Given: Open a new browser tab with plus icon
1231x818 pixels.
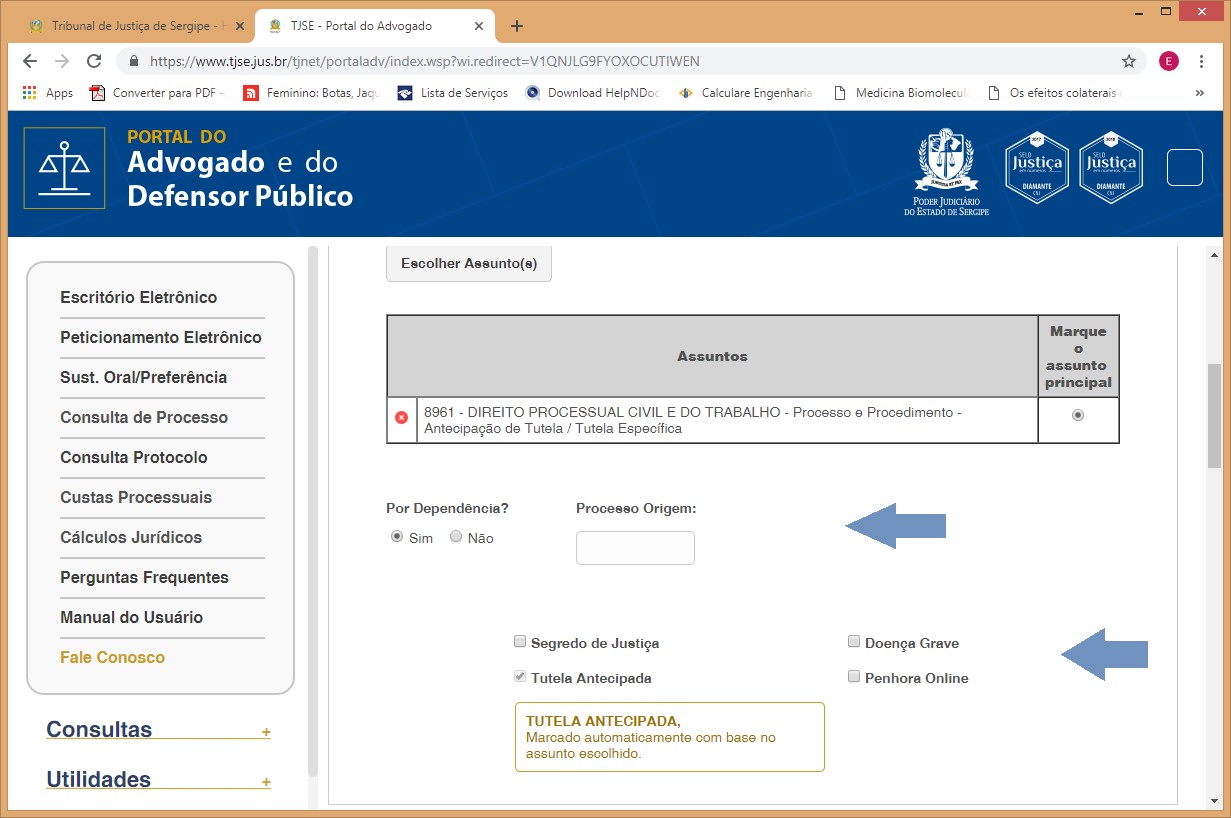Looking at the screenshot, I should (517, 26).
